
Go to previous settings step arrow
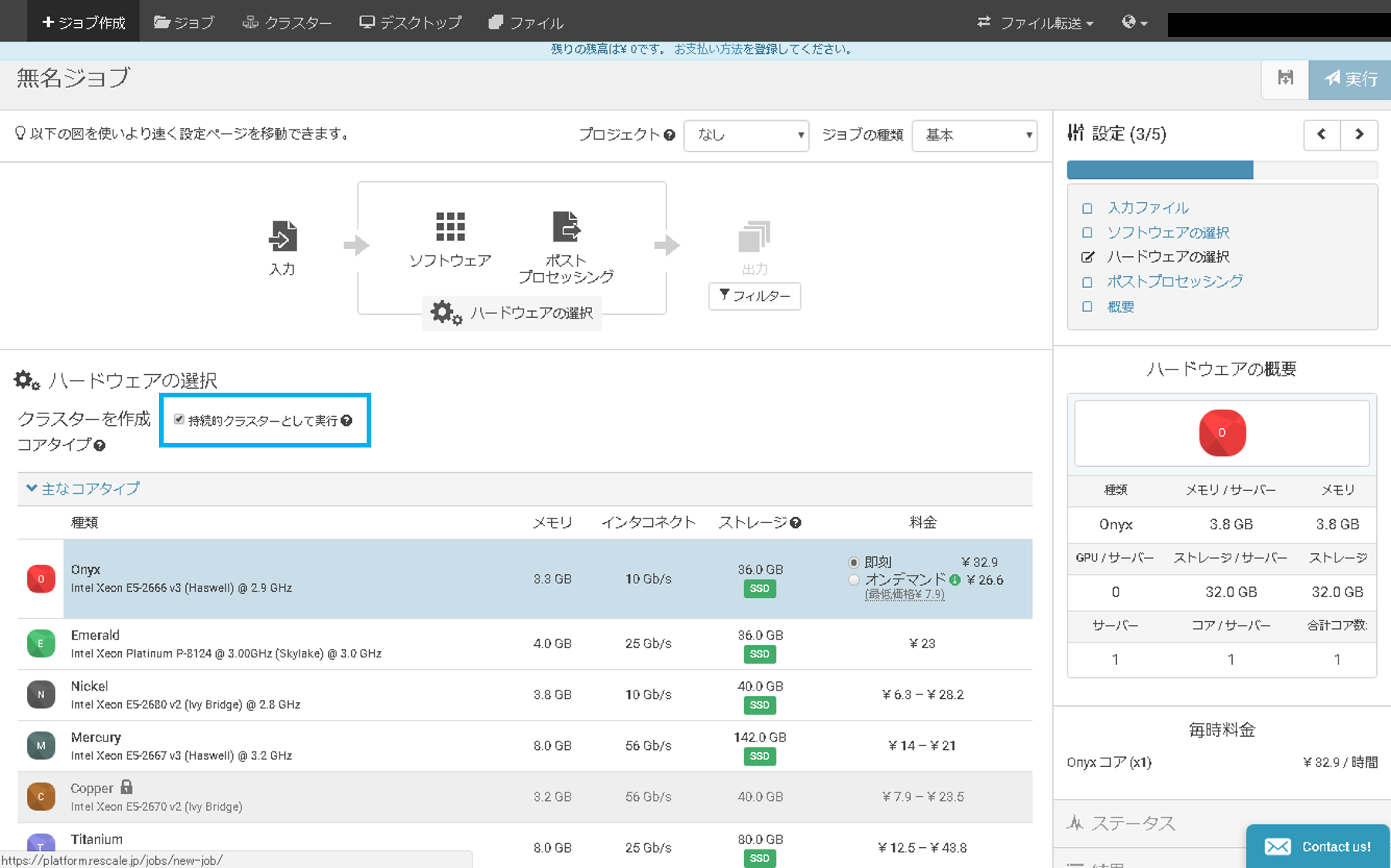point(1322,134)
